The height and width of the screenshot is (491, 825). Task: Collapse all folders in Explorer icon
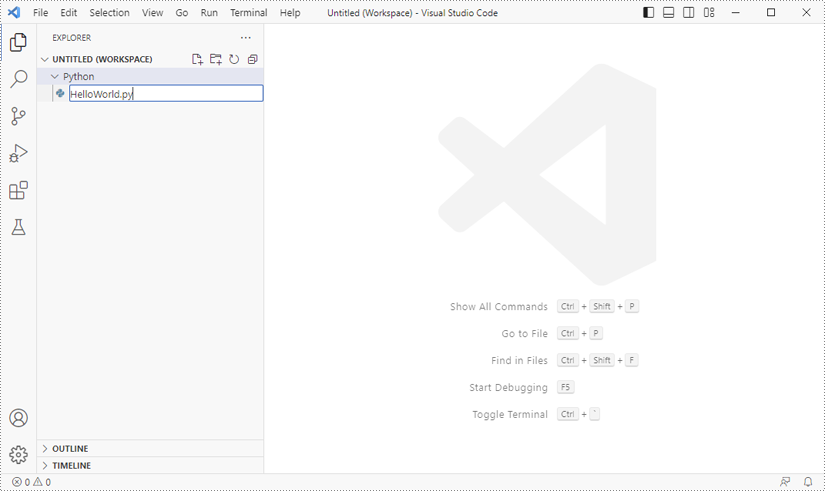(x=253, y=59)
